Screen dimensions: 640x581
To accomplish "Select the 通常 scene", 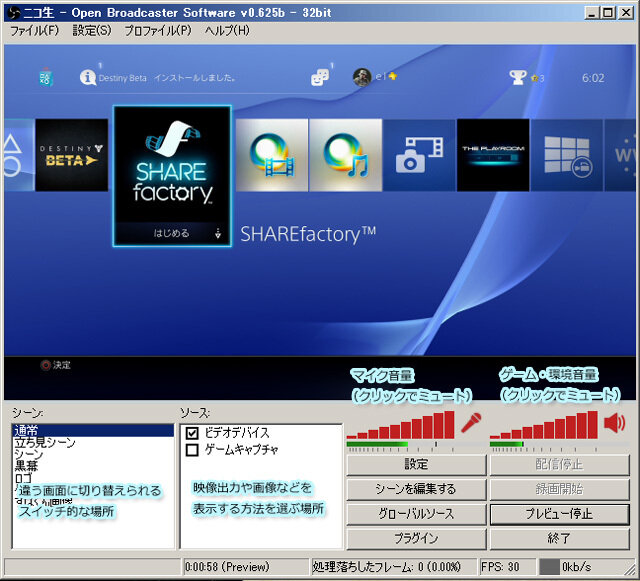I will pos(93,430).
